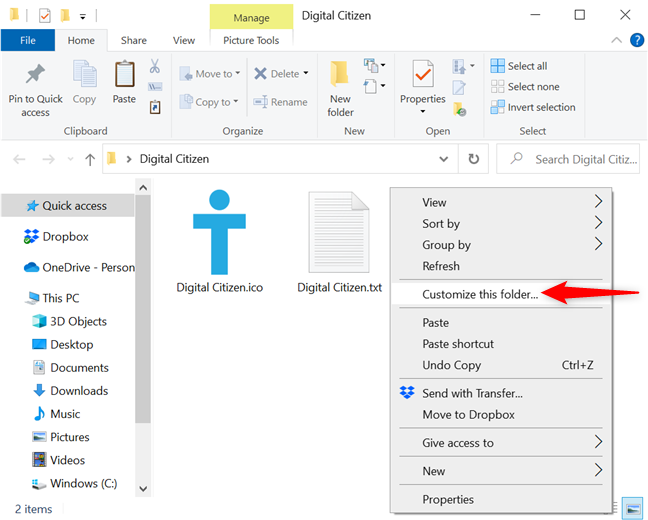Viewport: 648px width, 520px height.
Task: Collapse the ribbon with chevron
Action: click(x=616, y=40)
